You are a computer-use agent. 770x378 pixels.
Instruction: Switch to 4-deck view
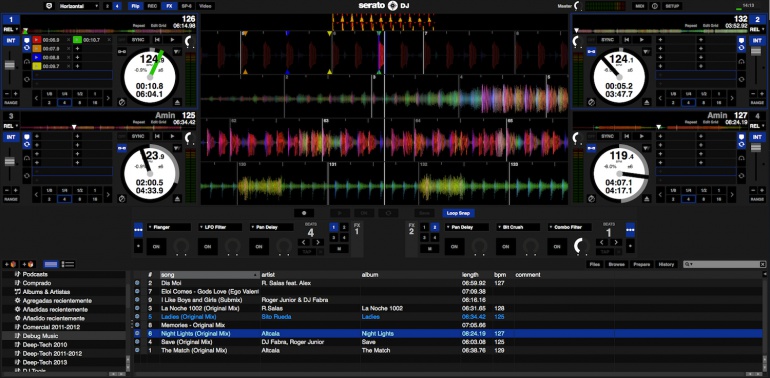(117, 6)
